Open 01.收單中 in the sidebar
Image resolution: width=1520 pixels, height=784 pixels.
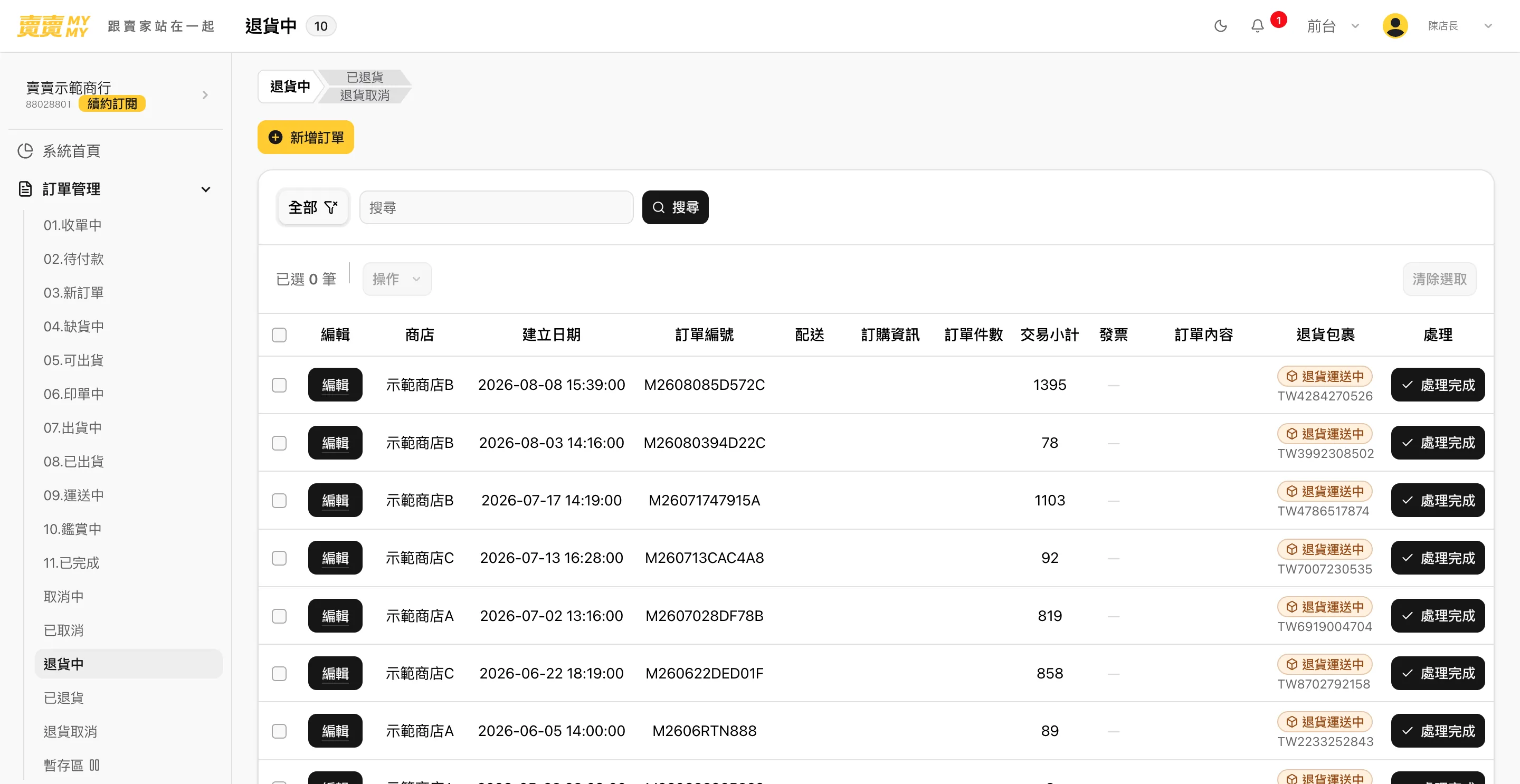tap(72, 225)
